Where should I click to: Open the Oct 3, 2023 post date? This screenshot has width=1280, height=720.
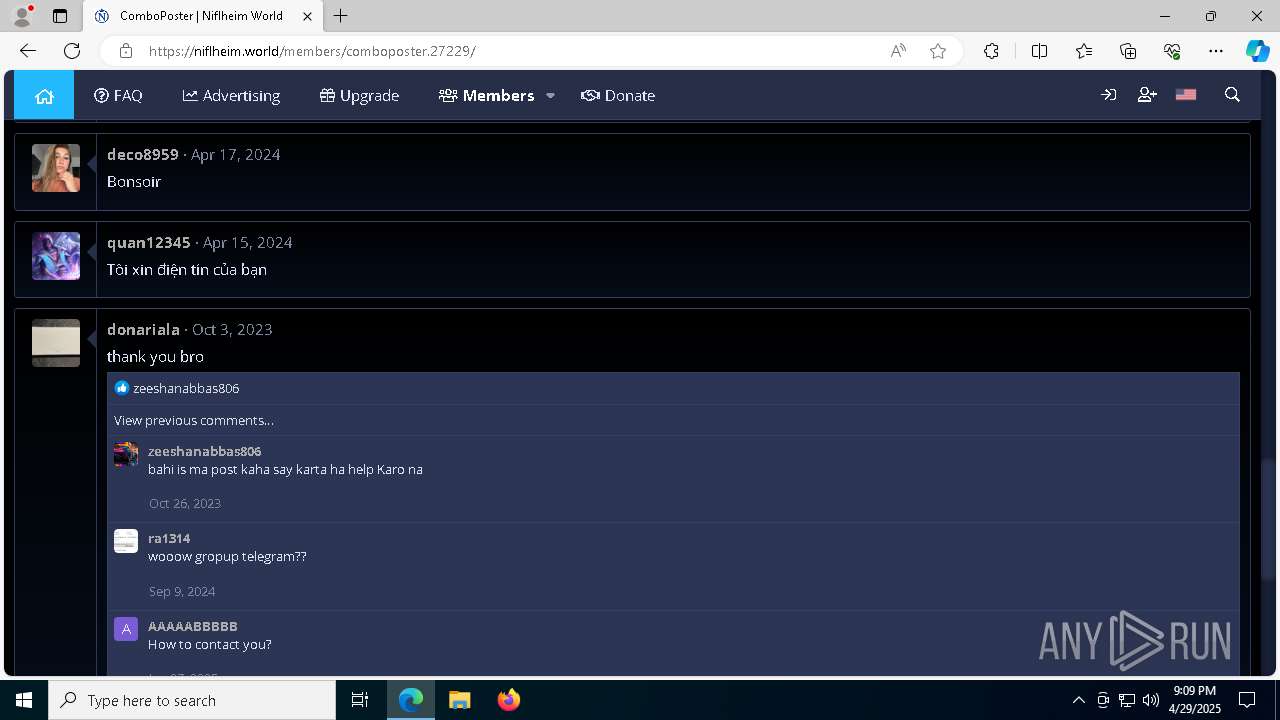tap(232, 329)
